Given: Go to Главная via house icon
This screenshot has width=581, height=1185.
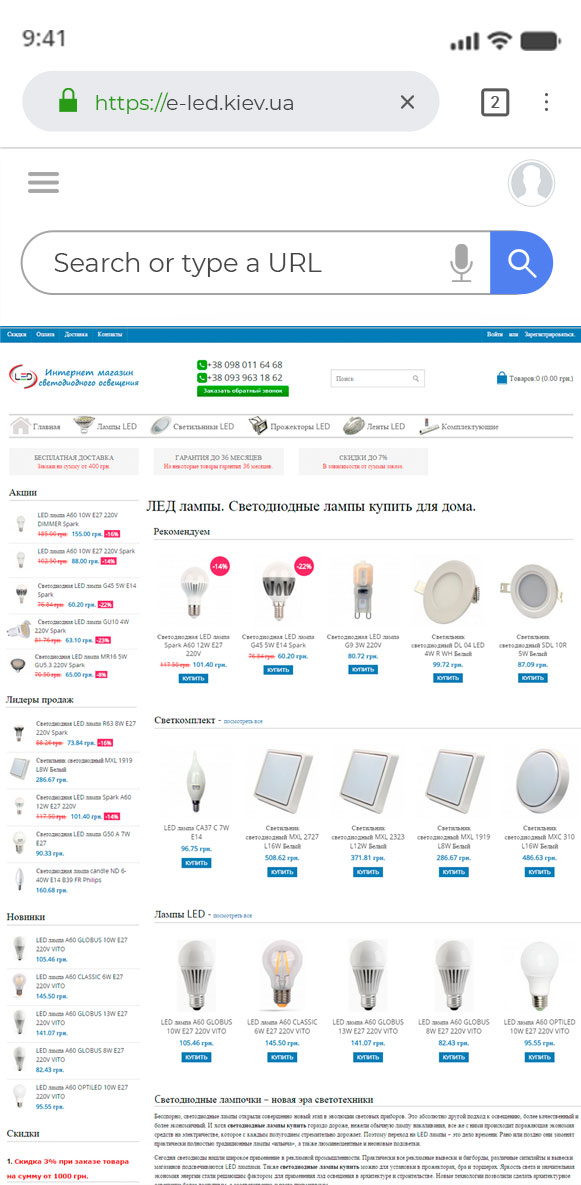Looking at the screenshot, I should coord(20,425).
